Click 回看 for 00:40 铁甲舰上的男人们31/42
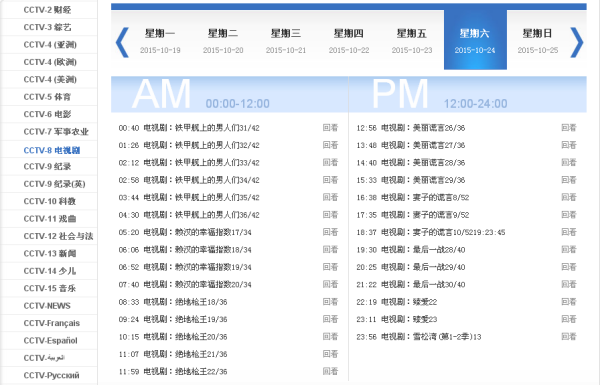This screenshot has height=385, width=600. [x=330, y=128]
